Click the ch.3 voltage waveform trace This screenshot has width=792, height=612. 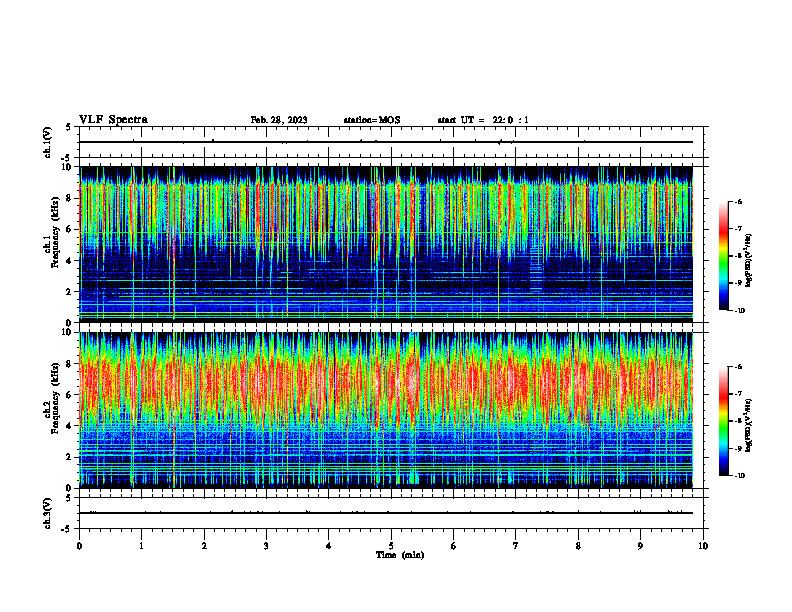(x=386, y=513)
